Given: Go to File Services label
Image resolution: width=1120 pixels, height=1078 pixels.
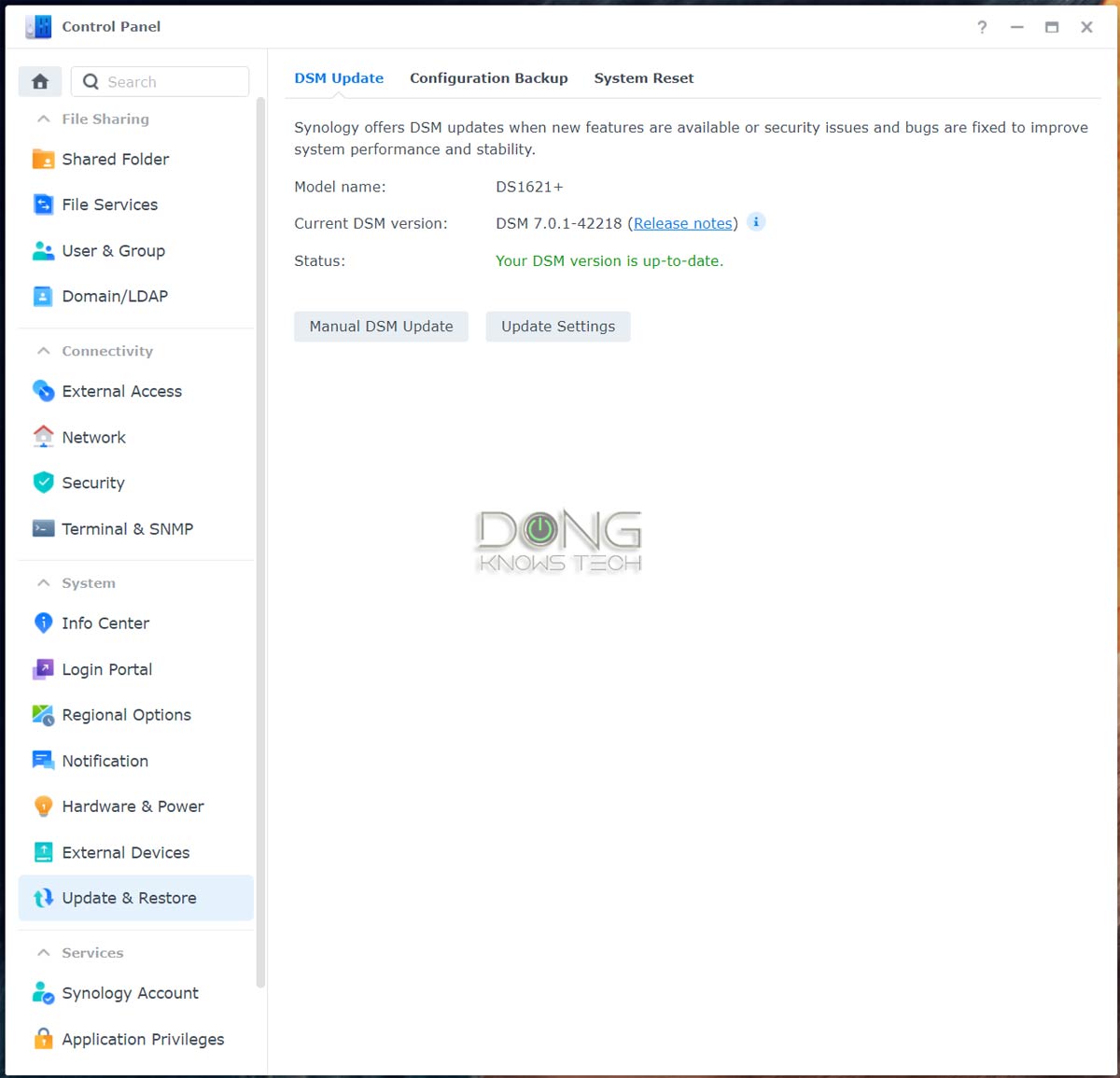Looking at the screenshot, I should click(110, 205).
